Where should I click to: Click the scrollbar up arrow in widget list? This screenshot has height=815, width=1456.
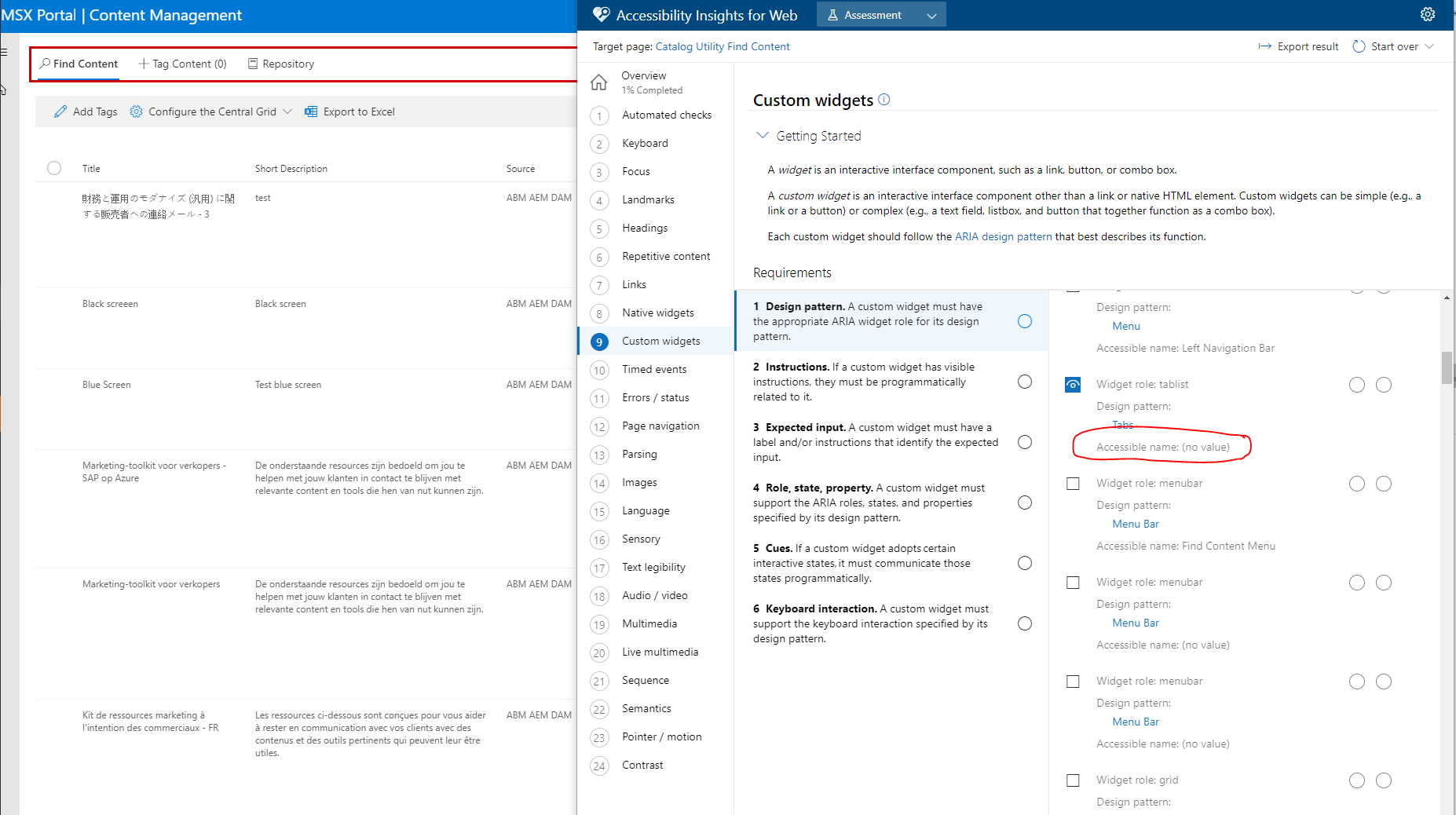(1447, 298)
